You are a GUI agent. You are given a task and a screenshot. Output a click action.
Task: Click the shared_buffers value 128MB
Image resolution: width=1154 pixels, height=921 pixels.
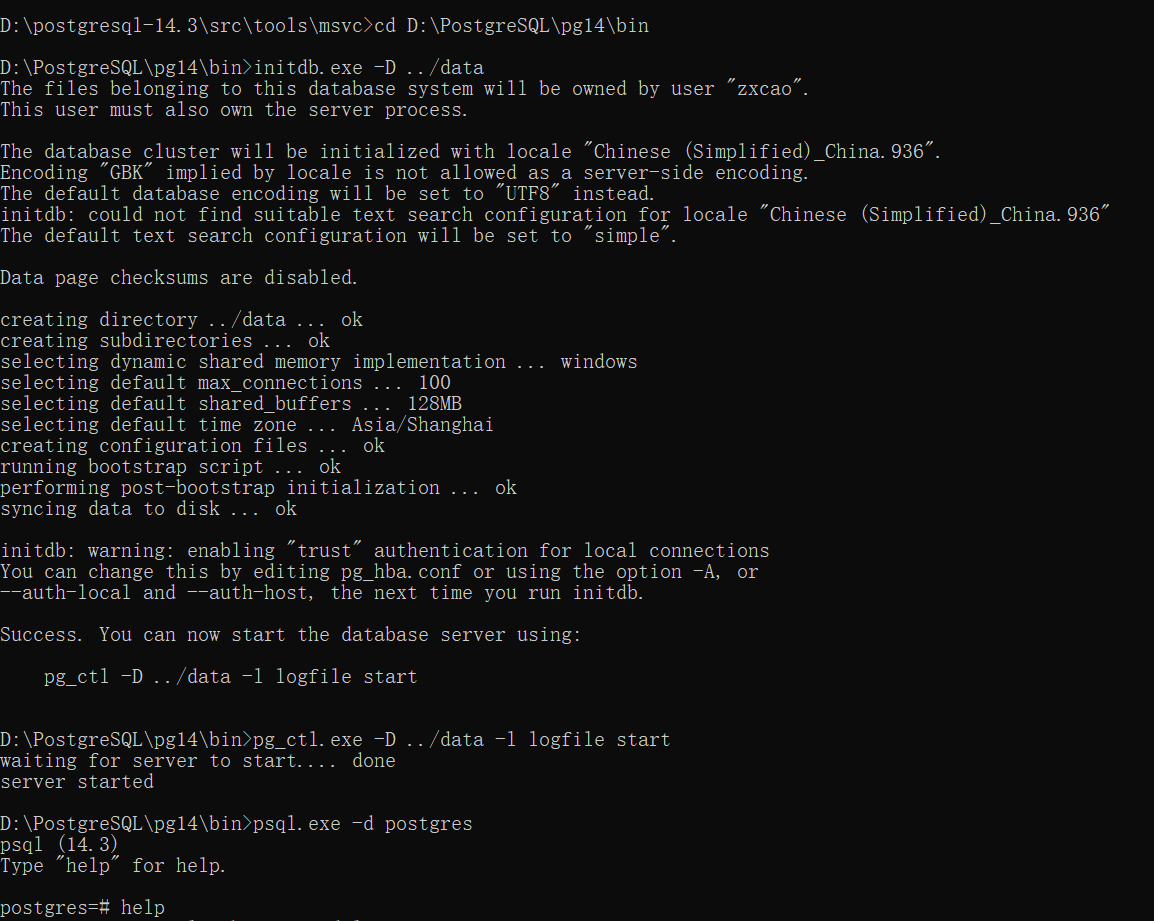click(434, 404)
